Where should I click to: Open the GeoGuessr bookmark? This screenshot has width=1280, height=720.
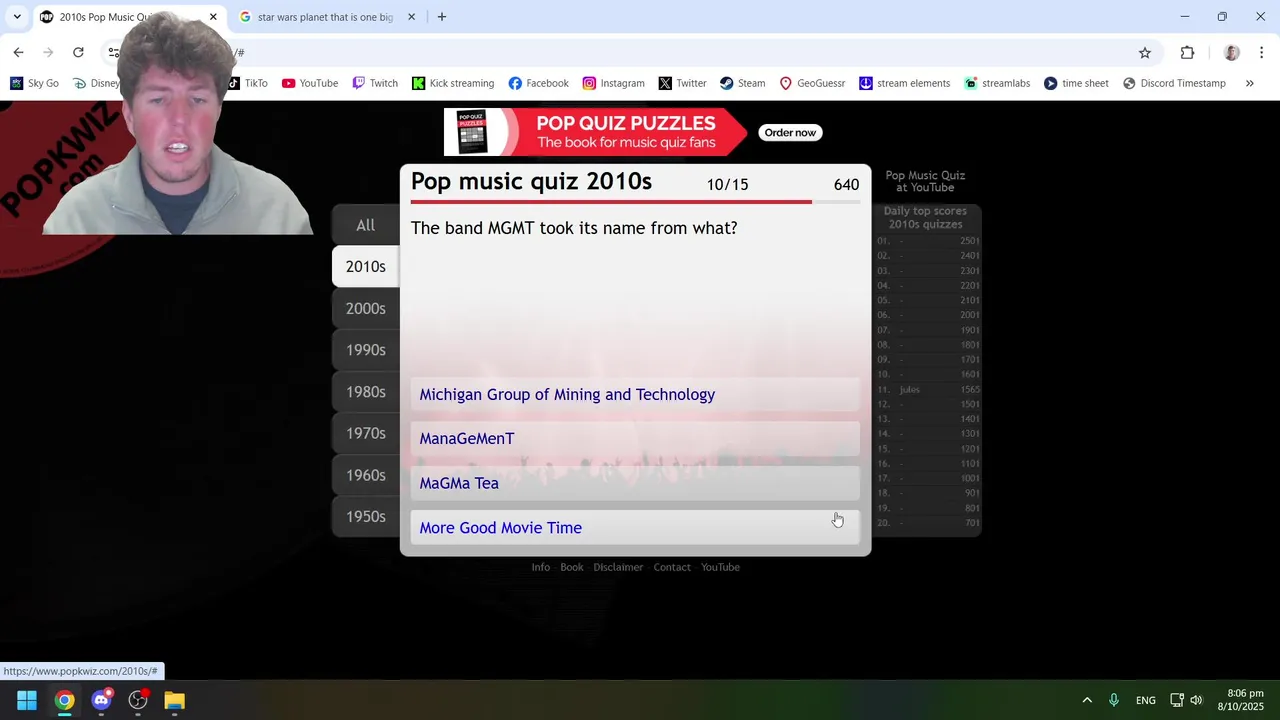pyautogui.click(x=812, y=83)
